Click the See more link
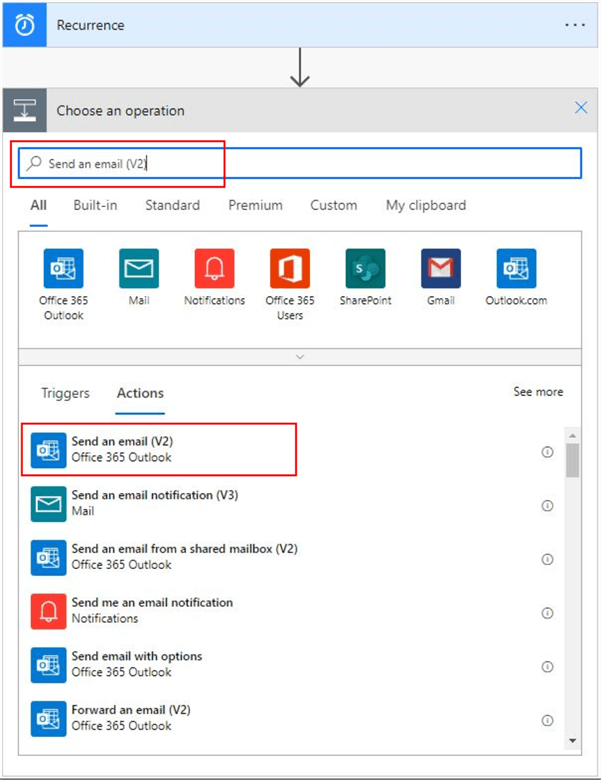 pyautogui.click(x=538, y=392)
